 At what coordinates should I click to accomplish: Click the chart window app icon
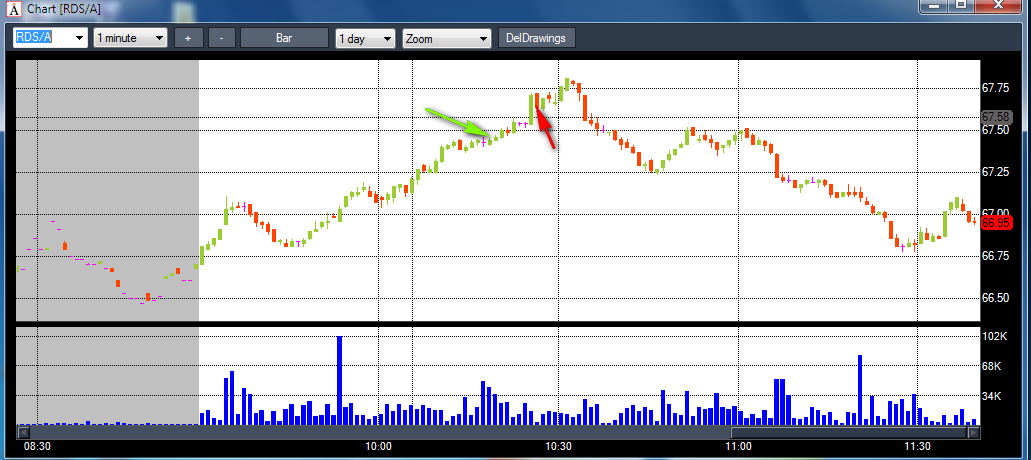[13, 10]
